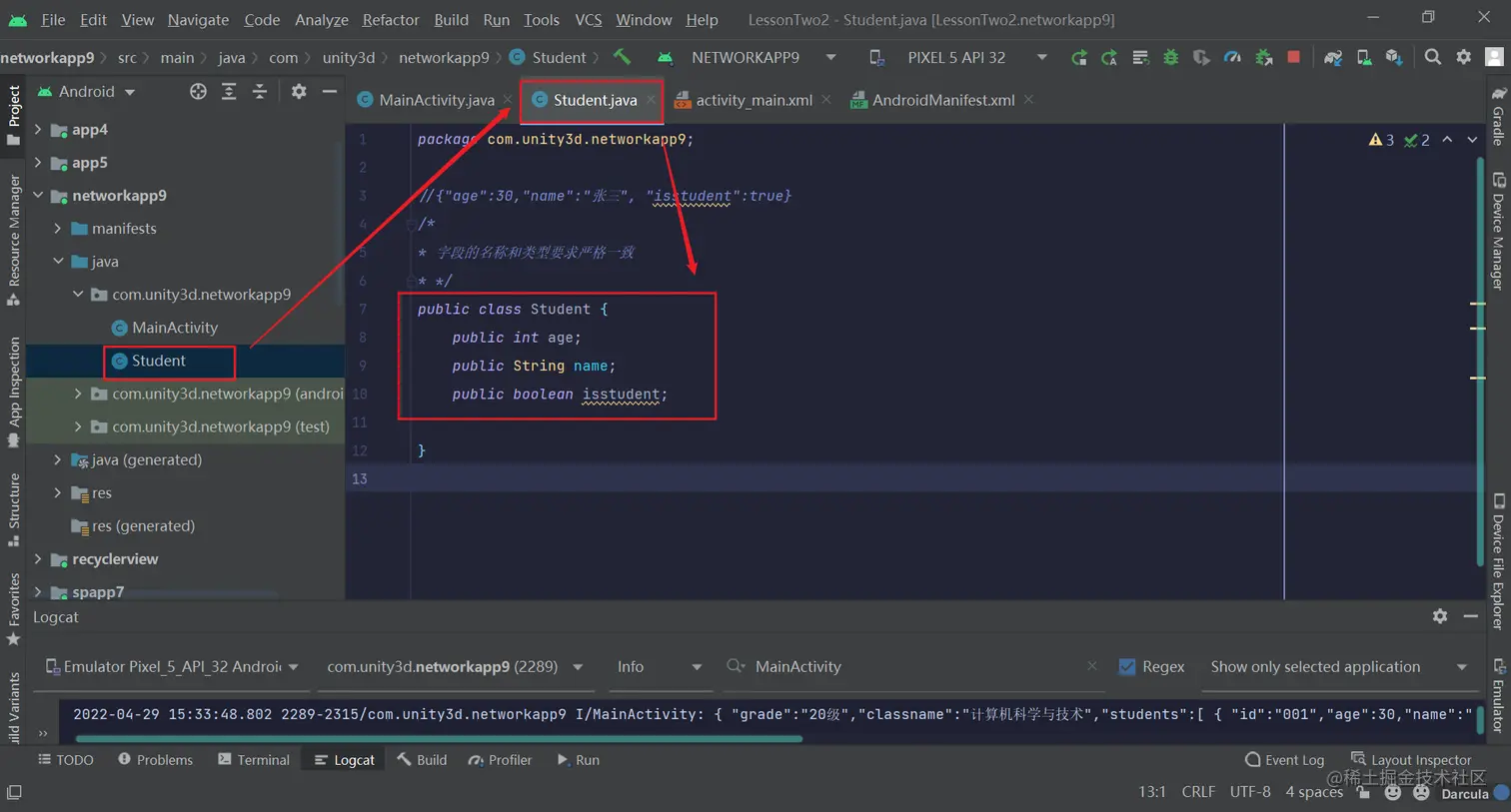Expand the app4 module node
The height and width of the screenshot is (812, 1511).
click(x=38, y=129)
